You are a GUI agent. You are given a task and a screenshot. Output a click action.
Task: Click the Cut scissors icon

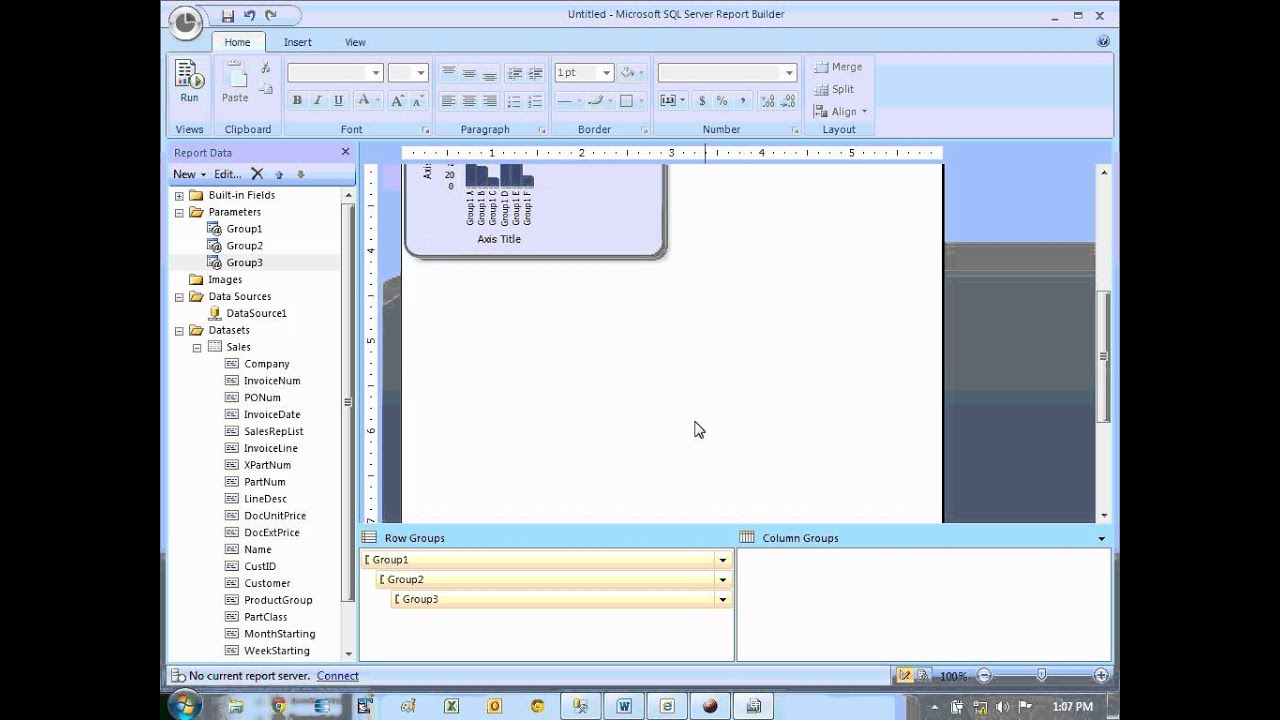pyautogui.click(x=265, y=68)
